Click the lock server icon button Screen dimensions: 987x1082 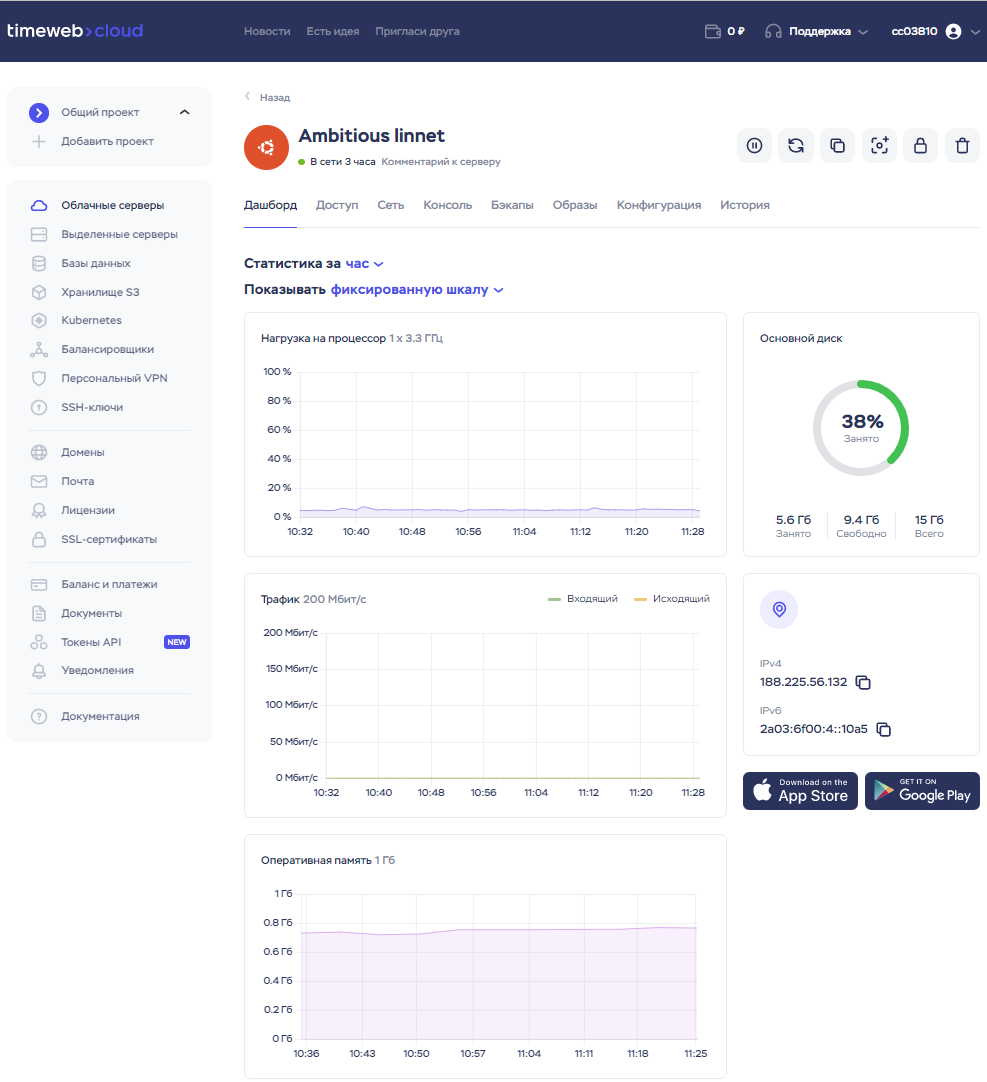(x=921, y=146)
